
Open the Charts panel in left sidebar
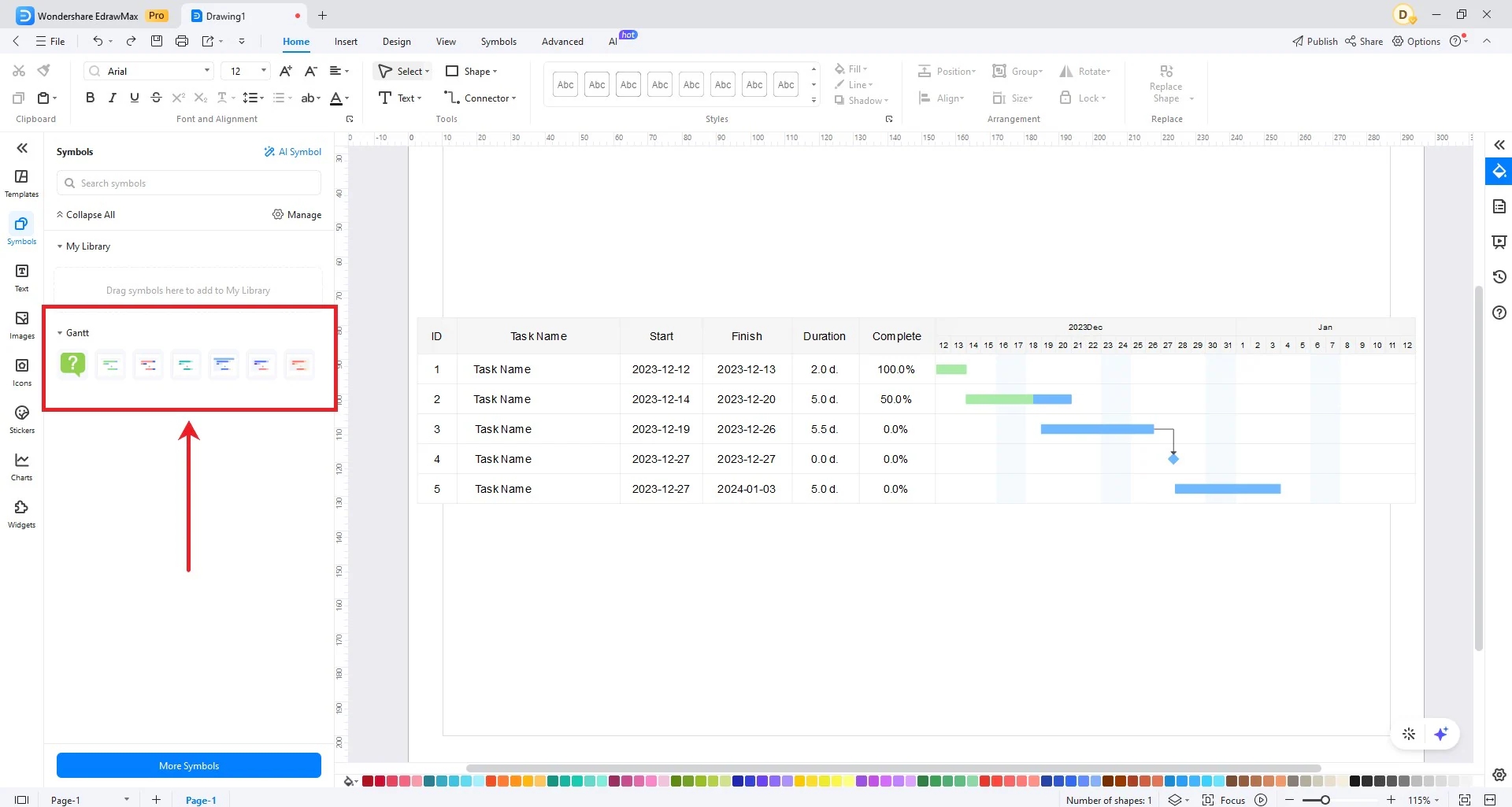click(21, 465)
